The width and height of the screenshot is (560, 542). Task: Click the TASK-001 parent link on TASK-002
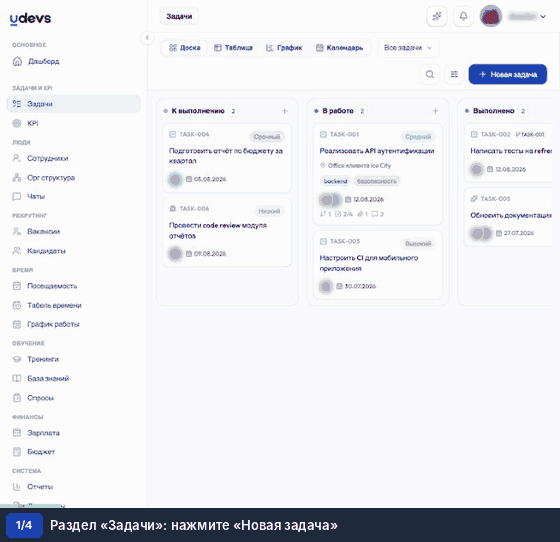(x=530, y=134)
